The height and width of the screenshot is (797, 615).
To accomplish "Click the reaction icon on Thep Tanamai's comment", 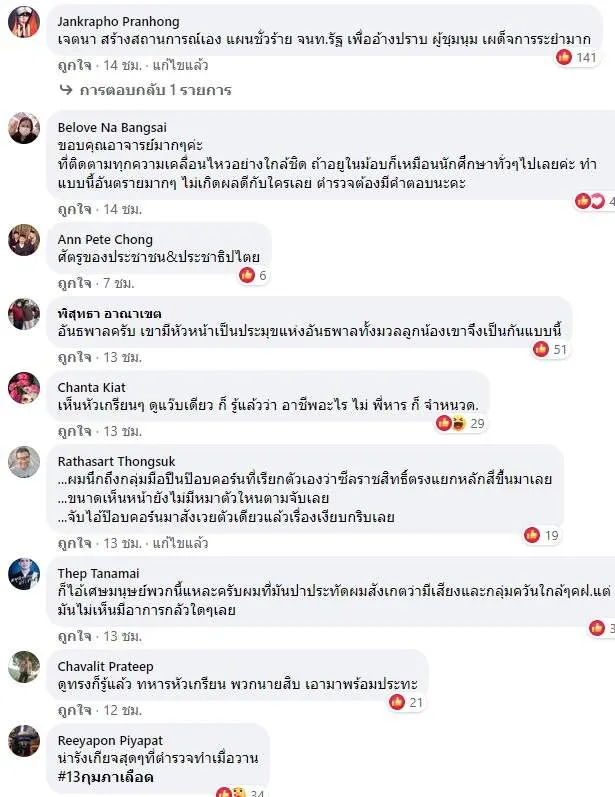I will [597, 628].
